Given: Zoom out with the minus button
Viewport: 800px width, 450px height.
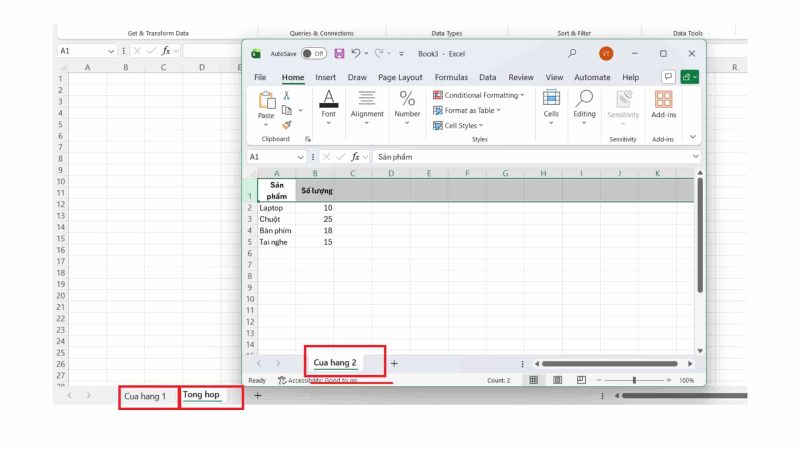Looking at the screenshot, I should tap(599, 380).
